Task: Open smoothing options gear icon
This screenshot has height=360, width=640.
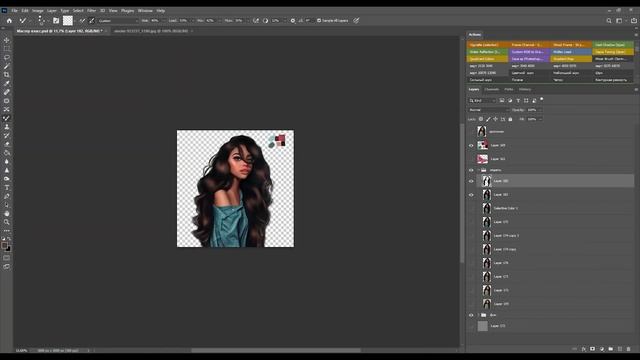Action: tap(293, 20)
